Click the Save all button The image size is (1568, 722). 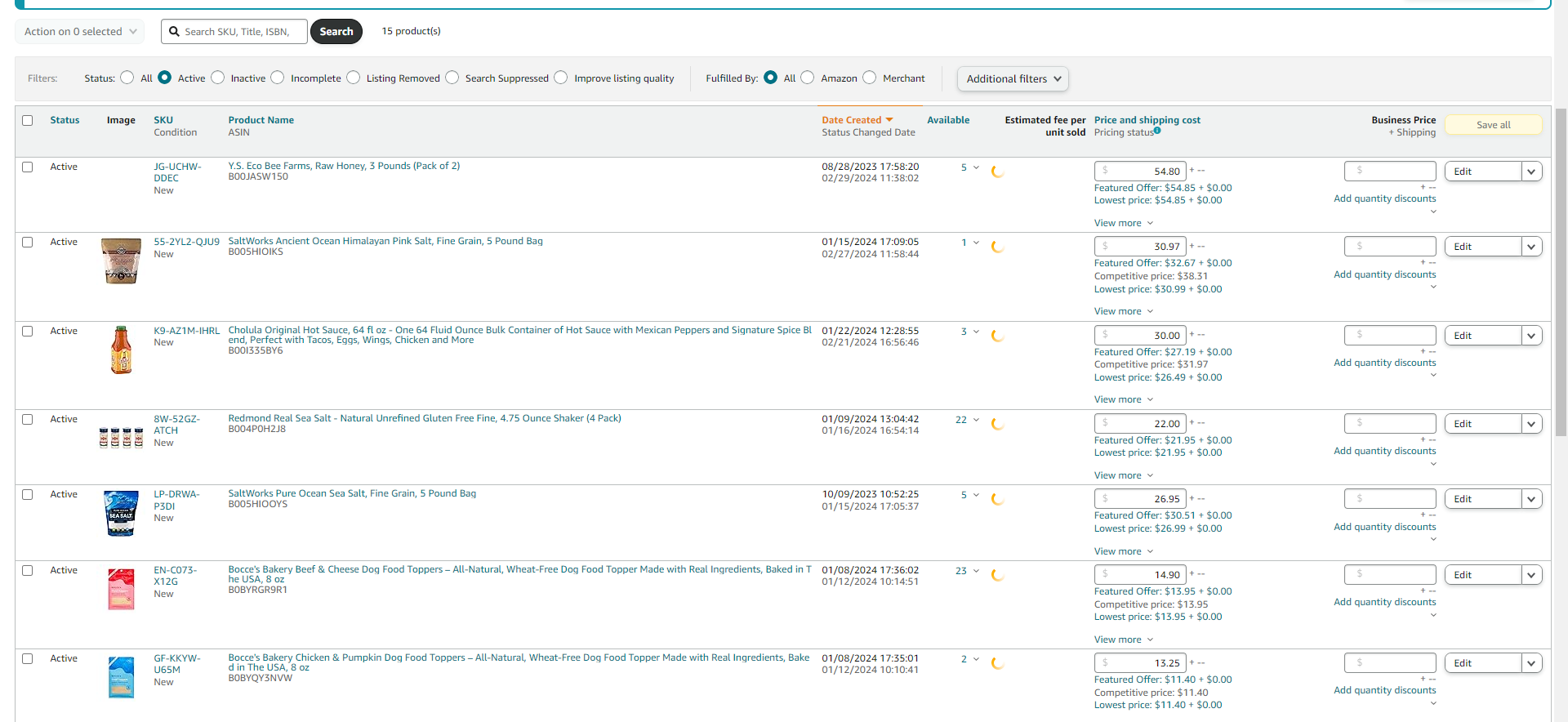(1494, 125)
